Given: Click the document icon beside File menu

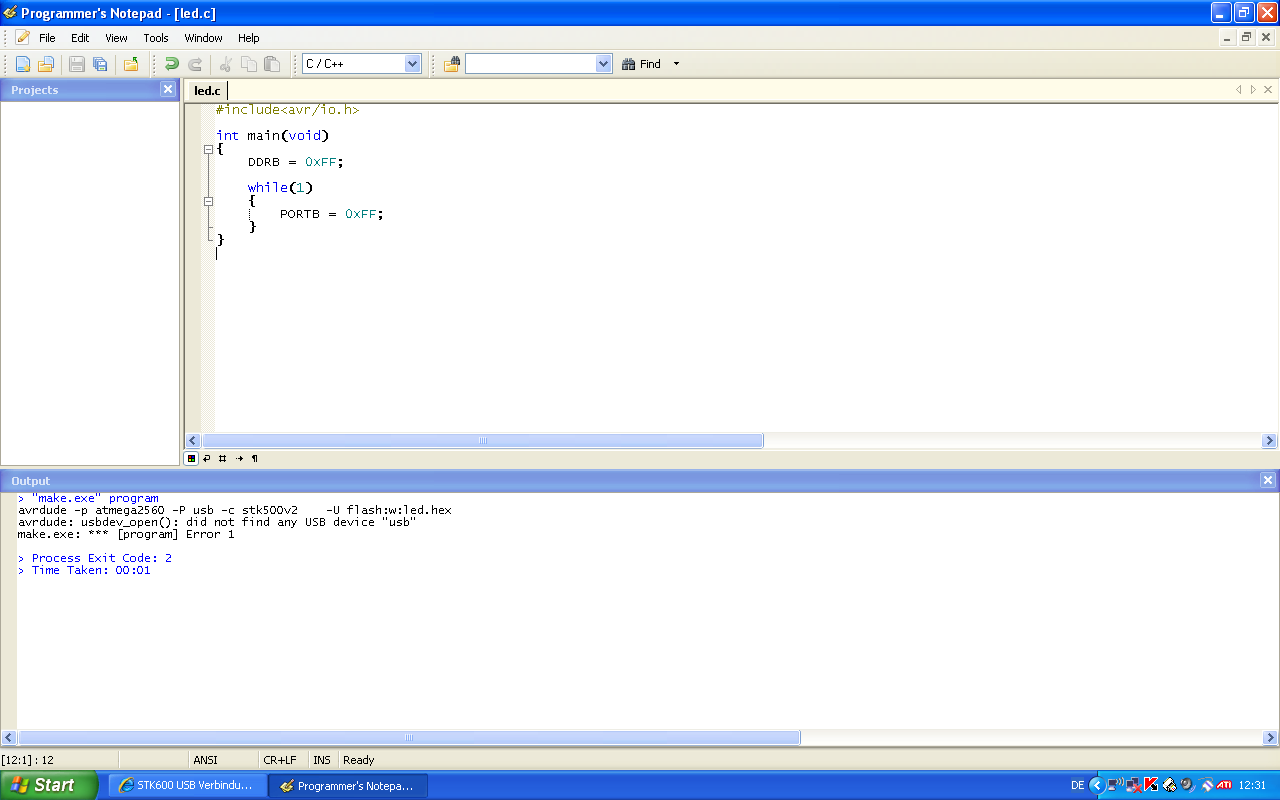Looking at the screenshot, I should (22, 38).
